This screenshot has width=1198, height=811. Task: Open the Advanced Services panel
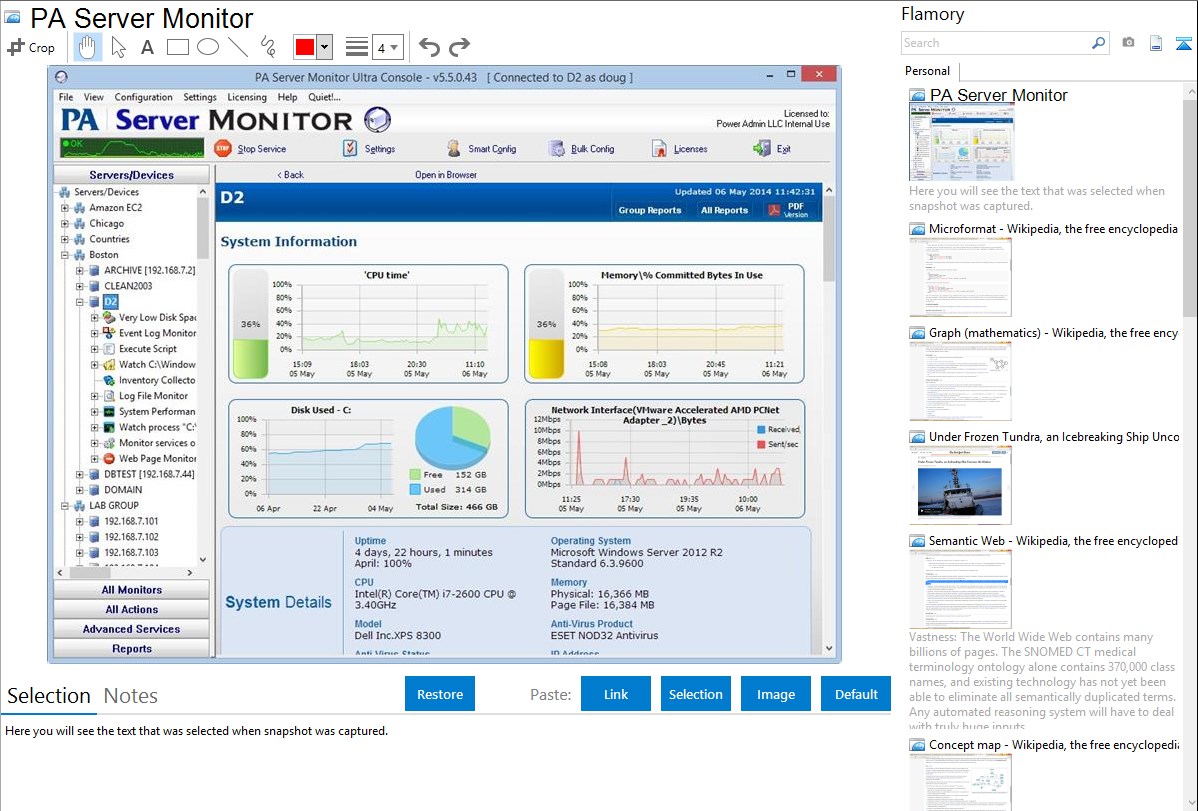click(x=131, y=629)
